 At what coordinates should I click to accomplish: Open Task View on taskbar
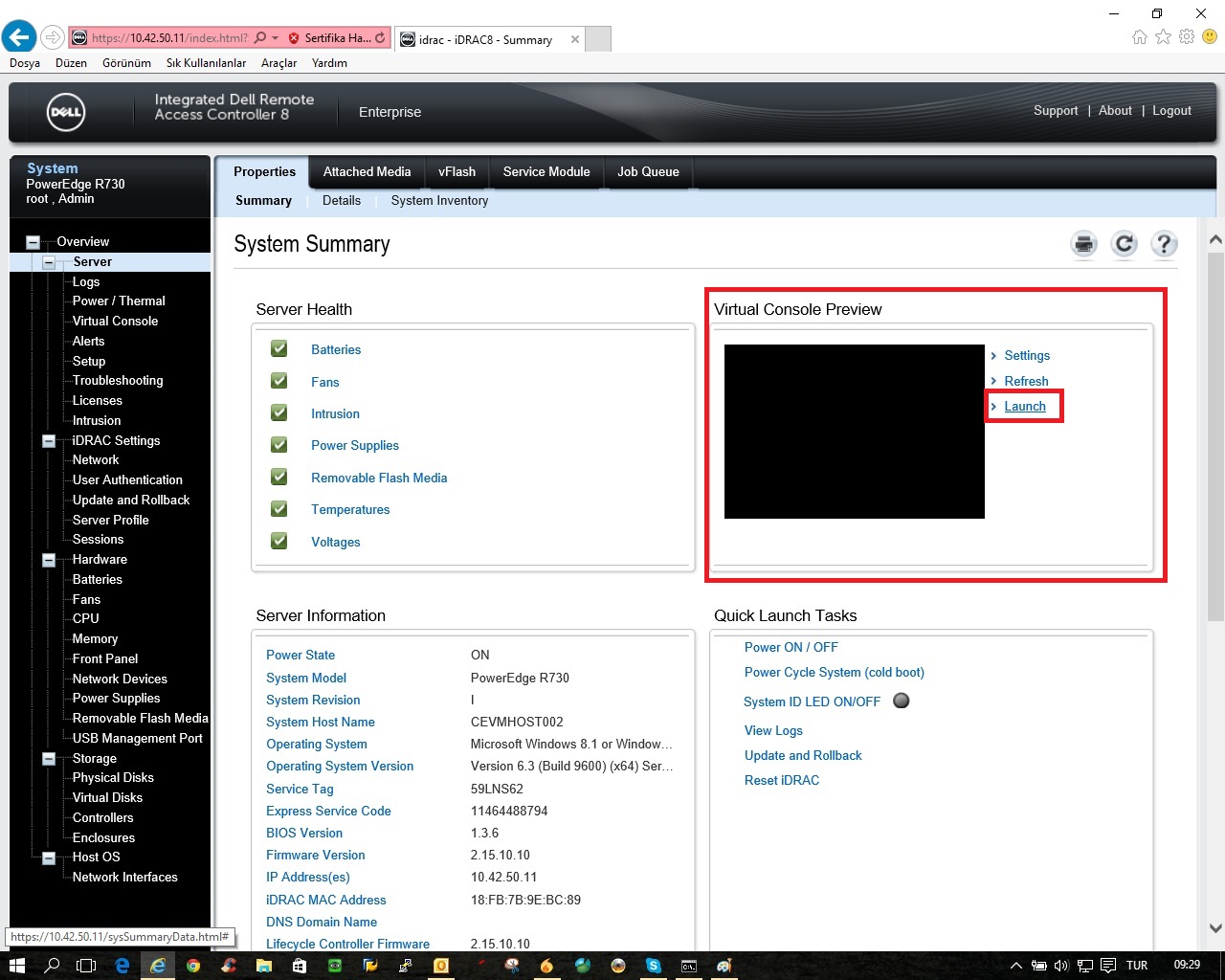point(86,966)
